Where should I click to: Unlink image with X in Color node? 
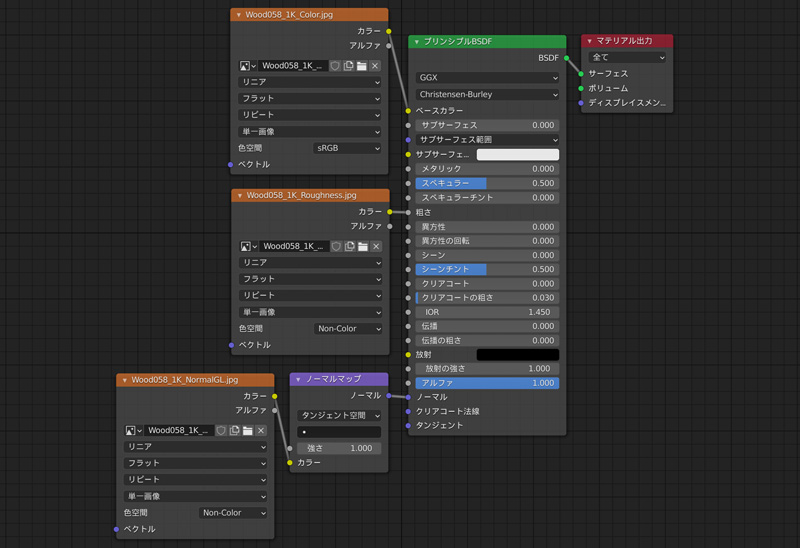click(x=375, y=66)
